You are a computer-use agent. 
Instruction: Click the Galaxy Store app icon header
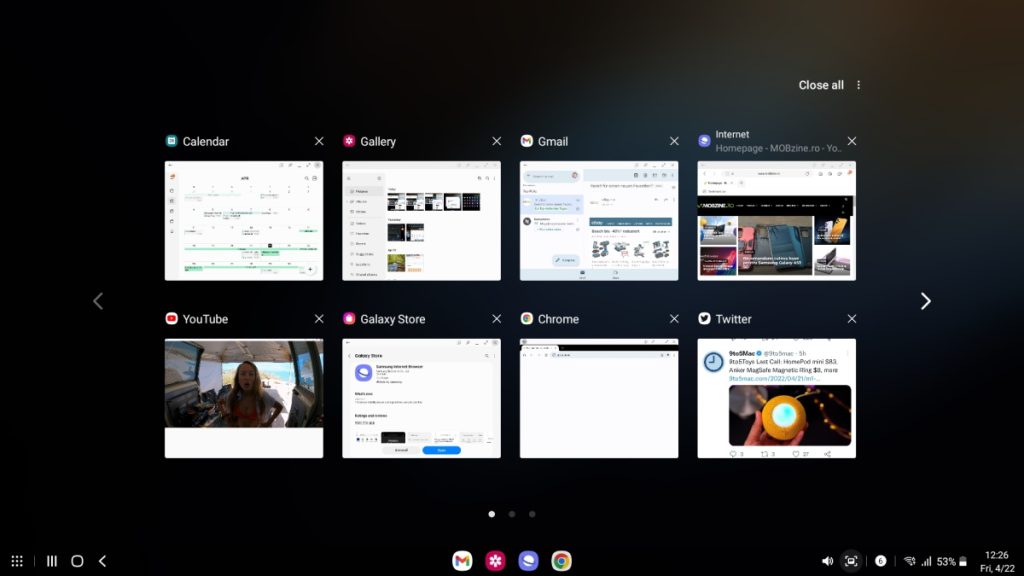(349, 319)
